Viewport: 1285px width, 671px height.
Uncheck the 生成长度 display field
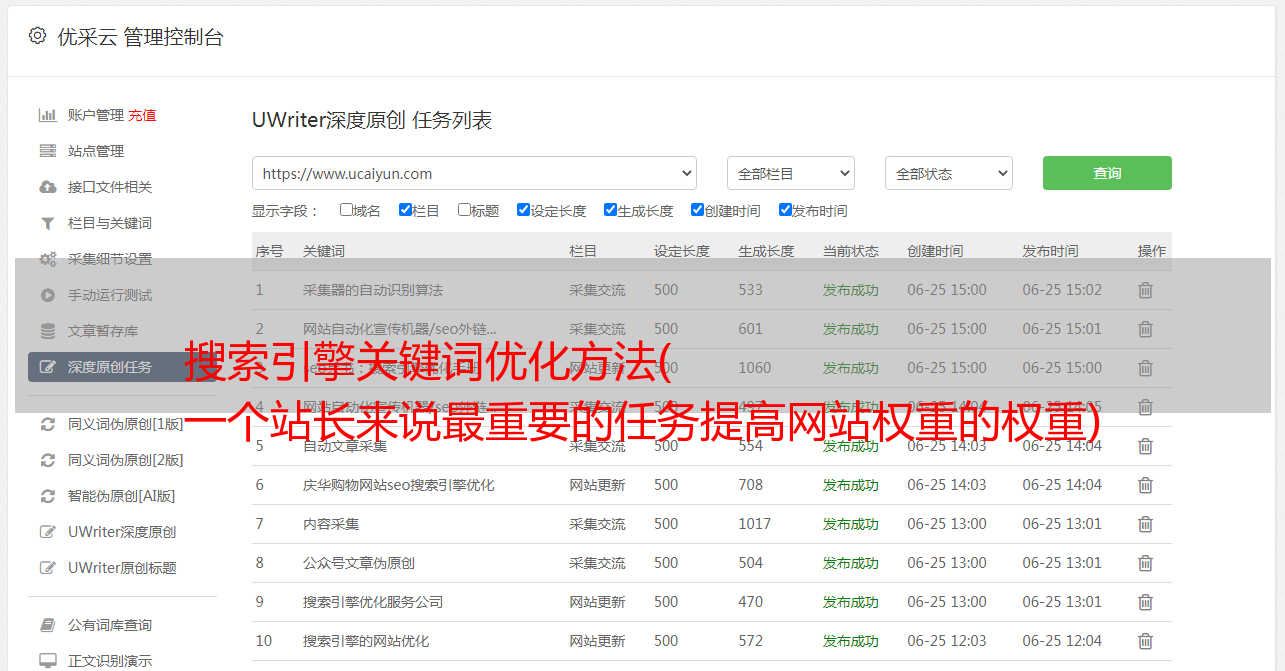click(x=610, y=210)
